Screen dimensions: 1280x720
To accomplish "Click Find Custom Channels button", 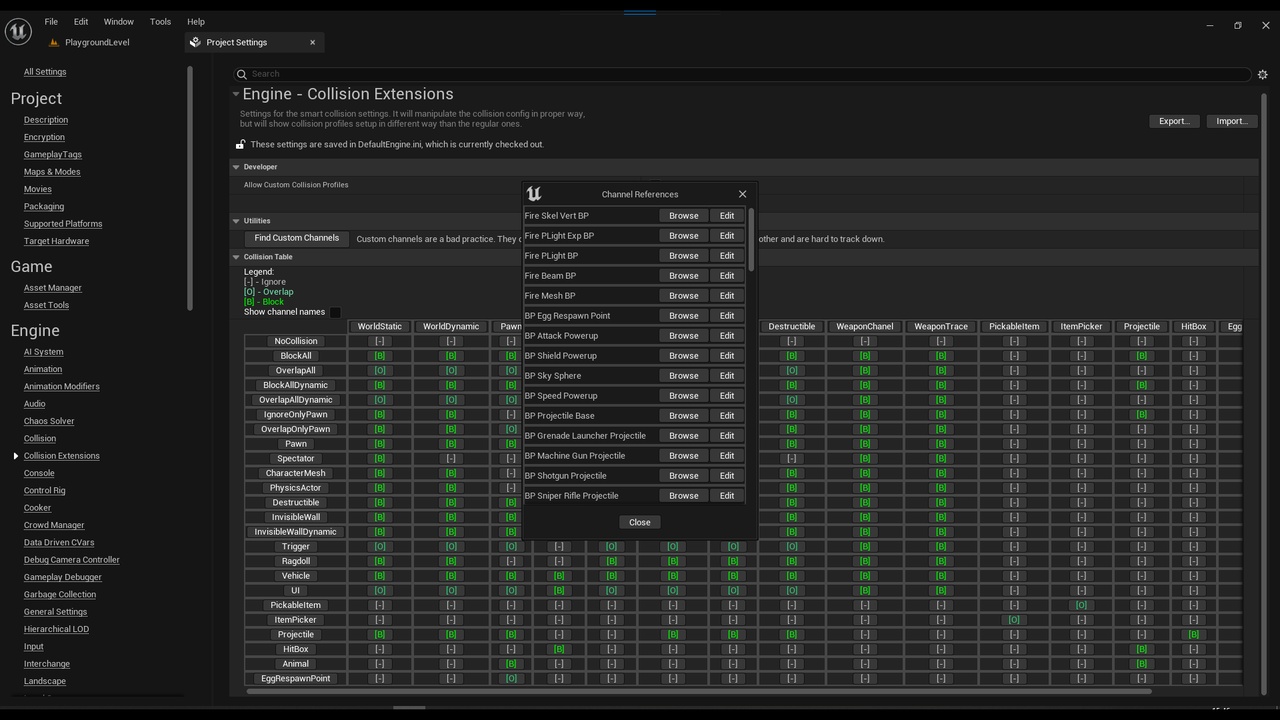I will point(296,238).
